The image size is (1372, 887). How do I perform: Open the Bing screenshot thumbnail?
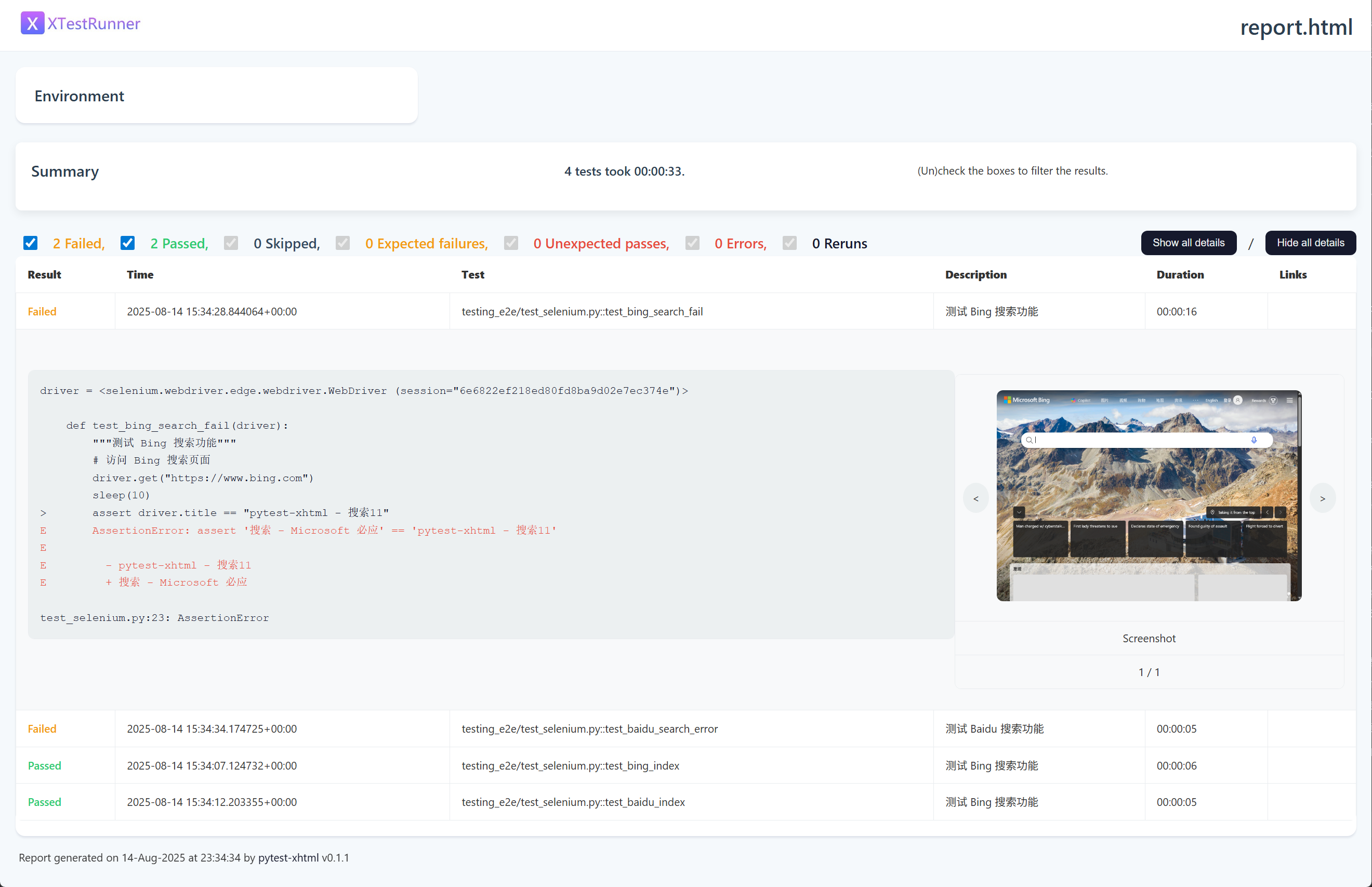pyautogui.click(x=1149, y=496)
